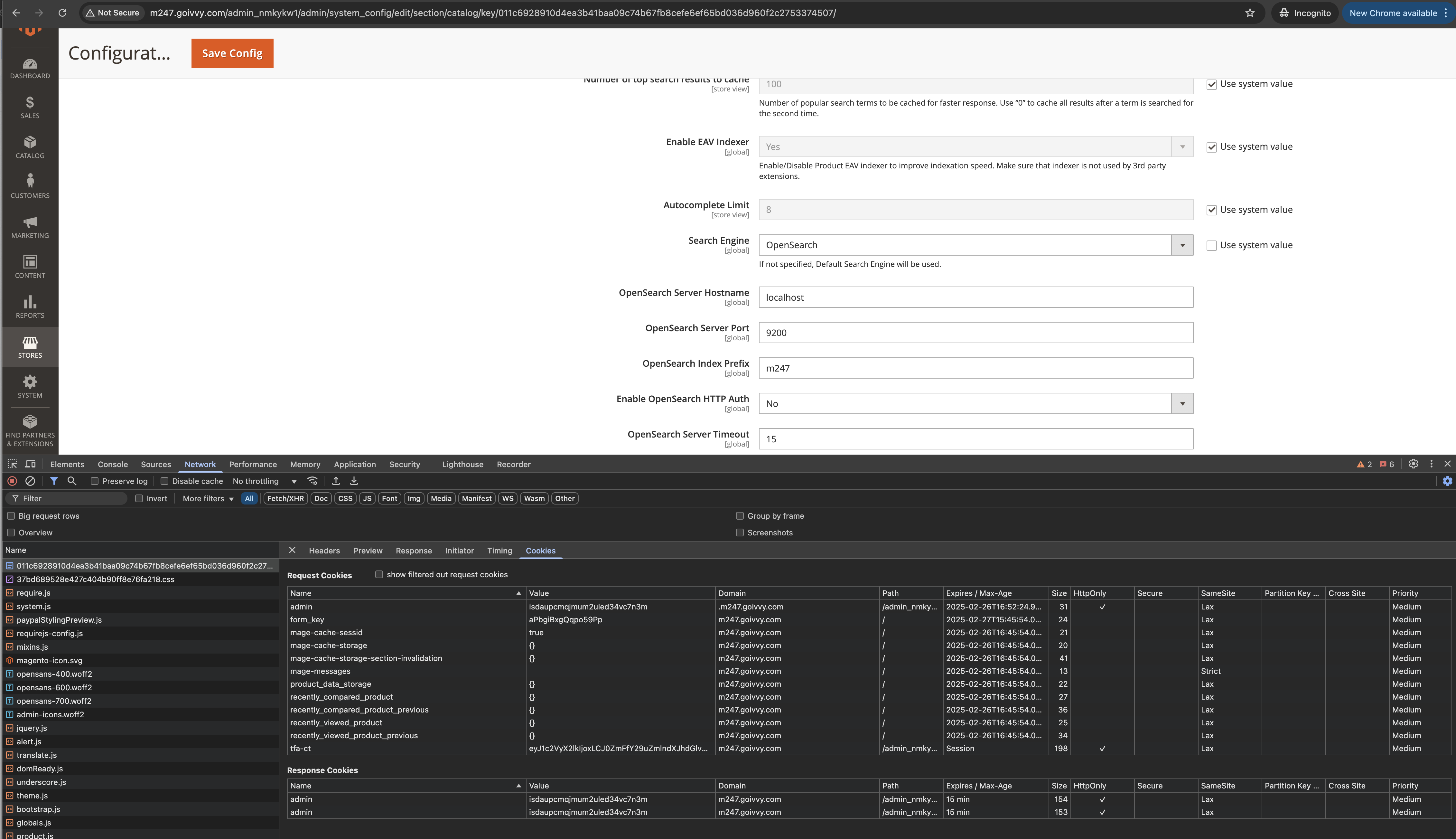Viewport: 1456px width, 839px height.
Task: Open DevTools settings gear icon
Action: click(x=1413, y=464)
